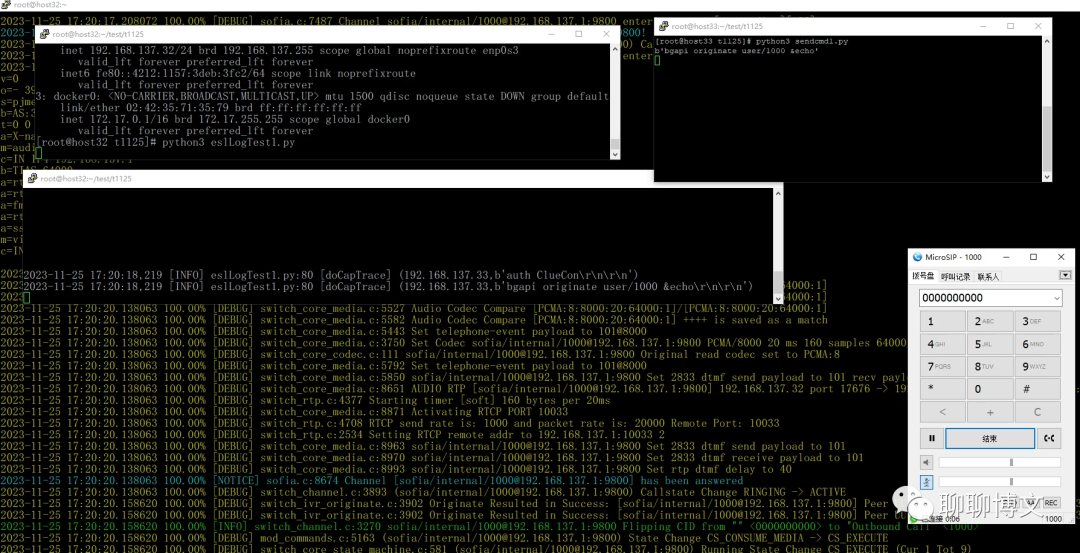The image size is (1080, 553).
Task: Open the MicroSIP main menu dropdown arrow
Action: pyautogui.click(x=1066, y=275)
